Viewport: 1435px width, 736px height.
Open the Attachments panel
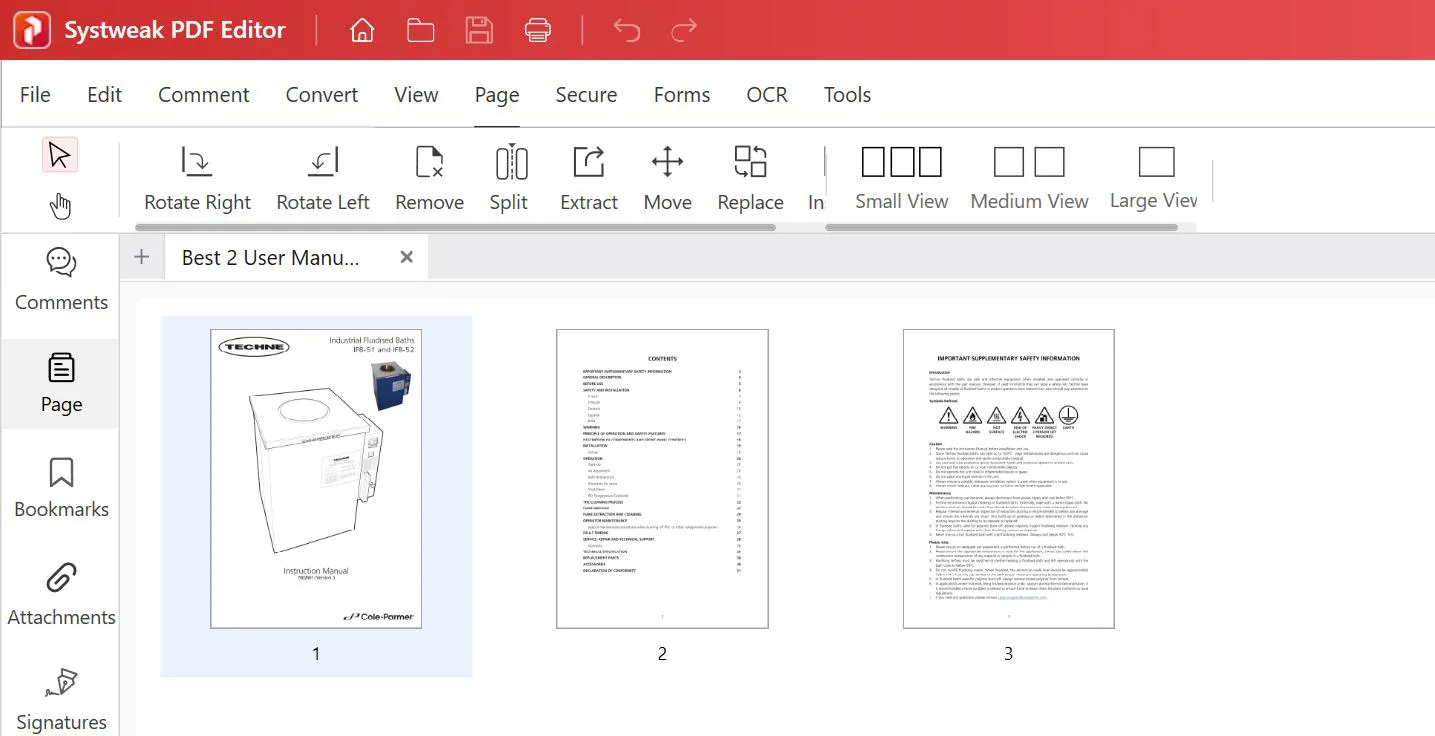(61, 594)
